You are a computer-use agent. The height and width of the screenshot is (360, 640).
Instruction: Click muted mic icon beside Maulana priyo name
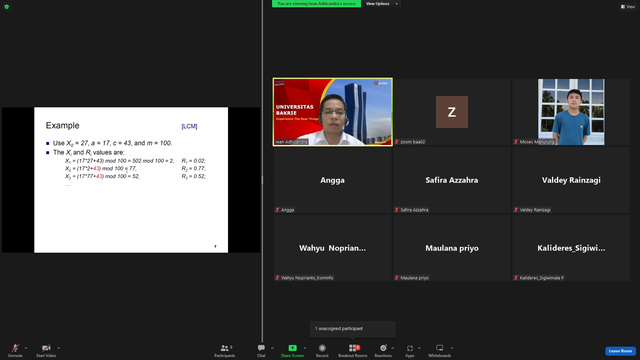point(396,278)
